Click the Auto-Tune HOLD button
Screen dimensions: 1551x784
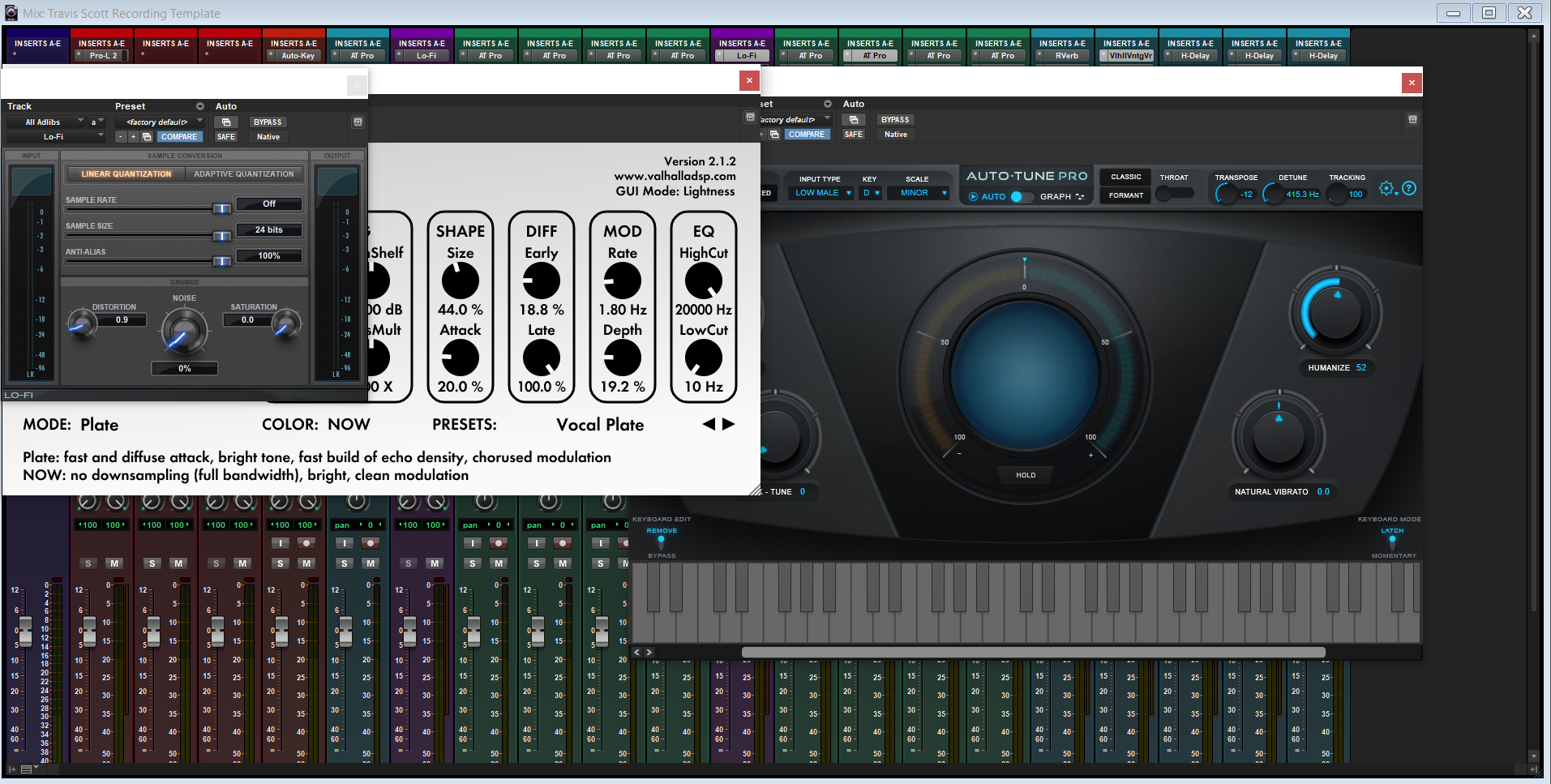1026,475
